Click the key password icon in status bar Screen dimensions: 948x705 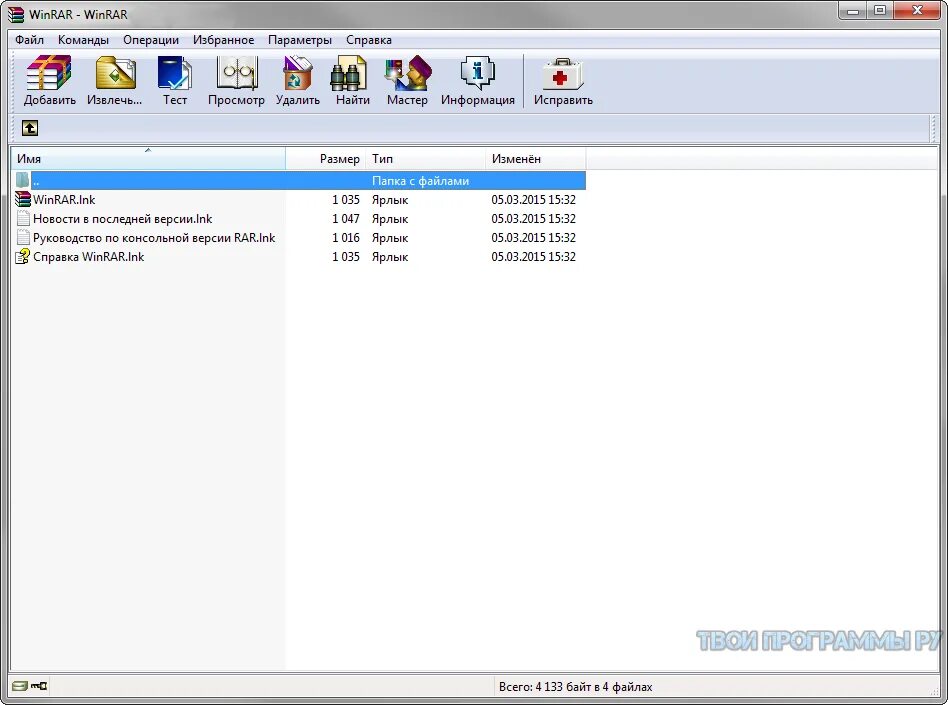pyautogui.click(x=39, y=686)
